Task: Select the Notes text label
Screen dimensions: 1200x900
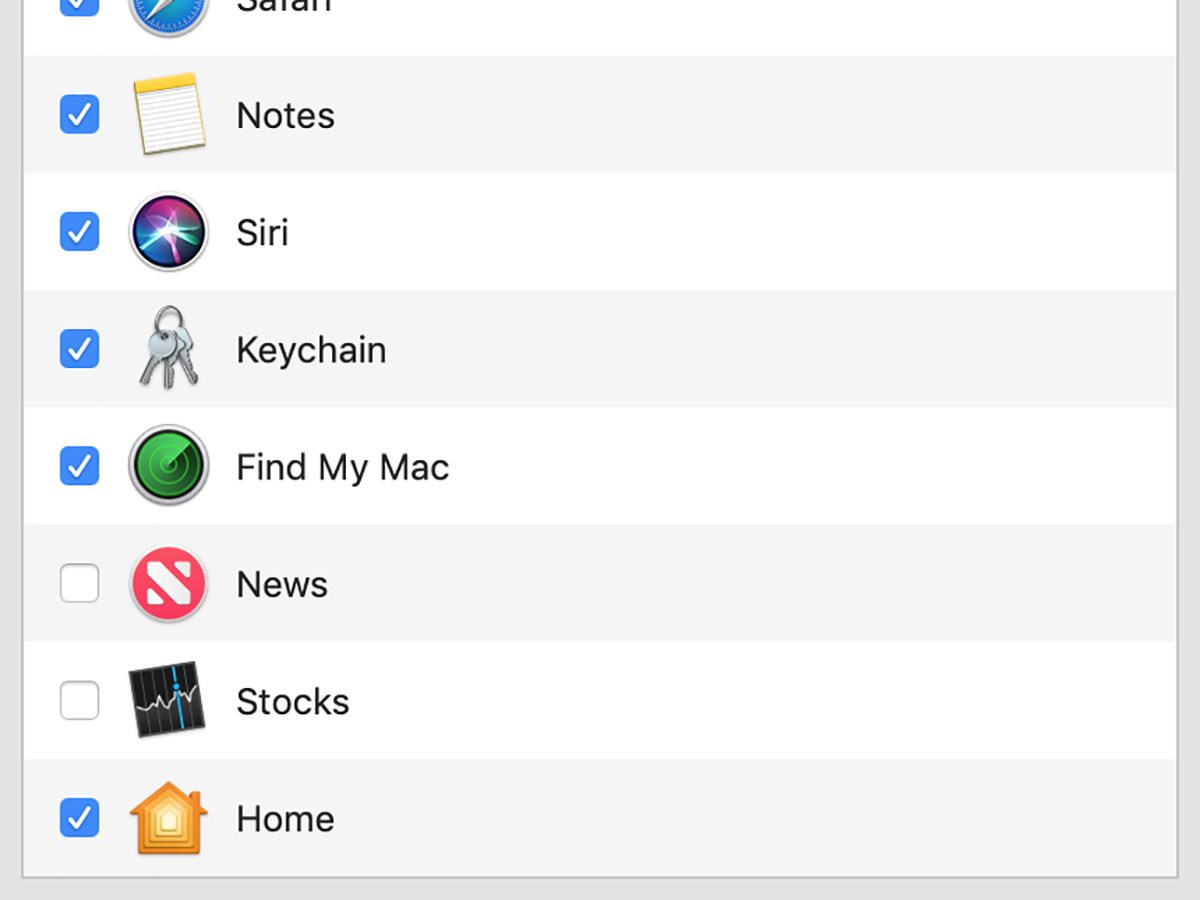Action: [285, 116]
